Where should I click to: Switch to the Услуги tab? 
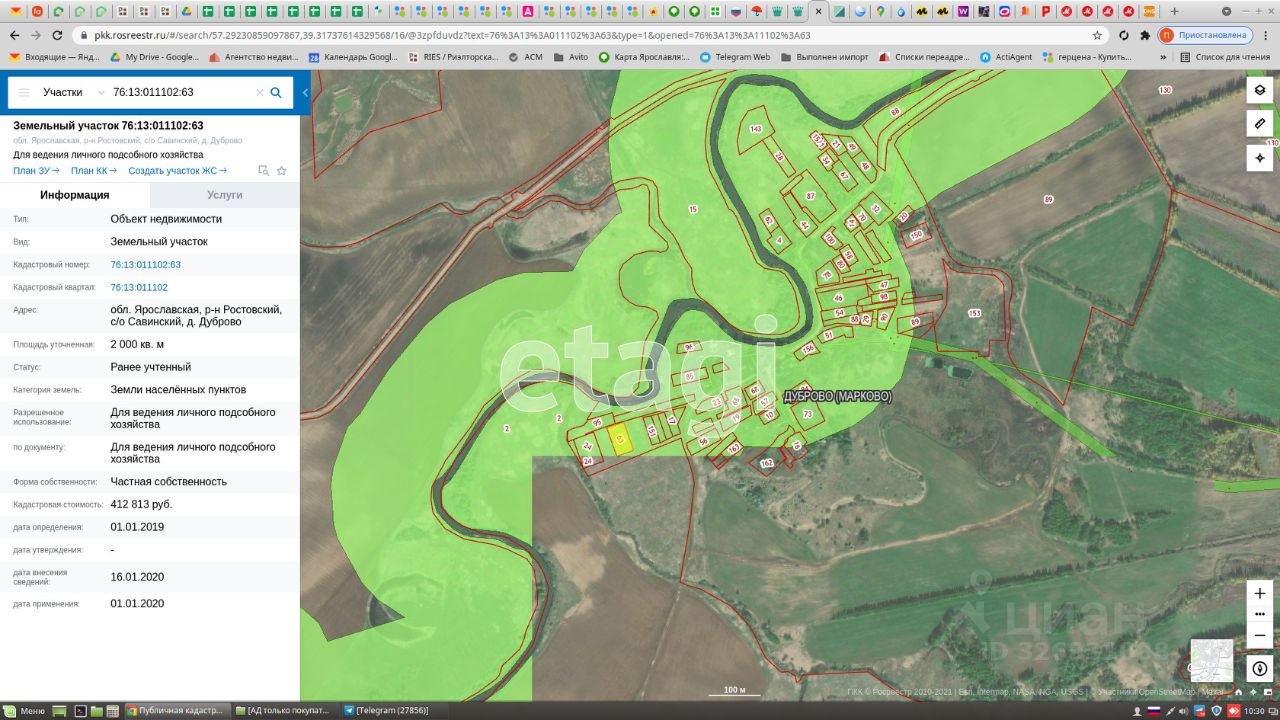point(224,195)
